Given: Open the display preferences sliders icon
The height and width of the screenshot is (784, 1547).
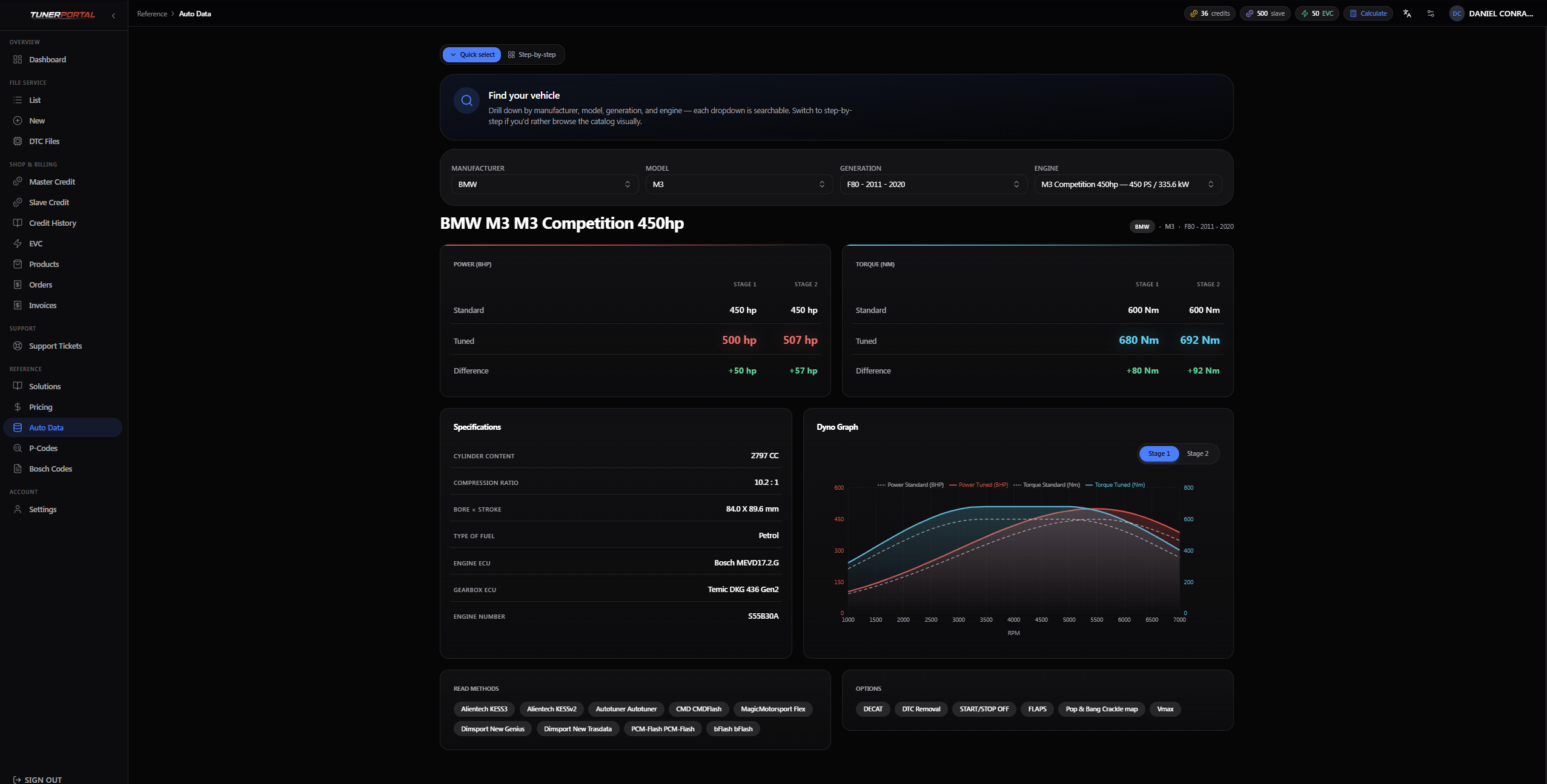Looking at the screenshot, I should [1431, 13].
